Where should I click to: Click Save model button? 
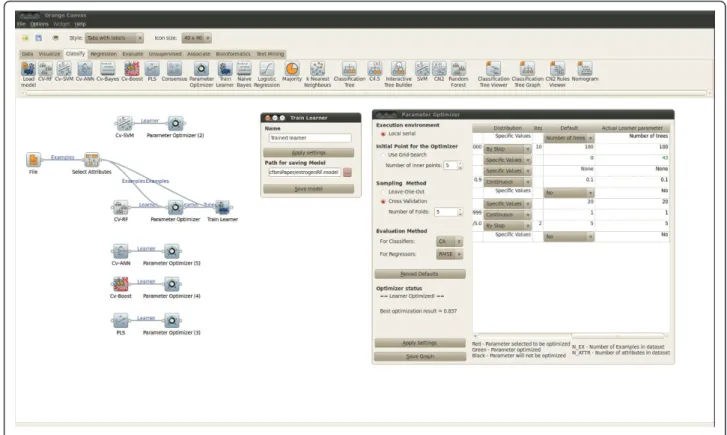pos(308,189)
